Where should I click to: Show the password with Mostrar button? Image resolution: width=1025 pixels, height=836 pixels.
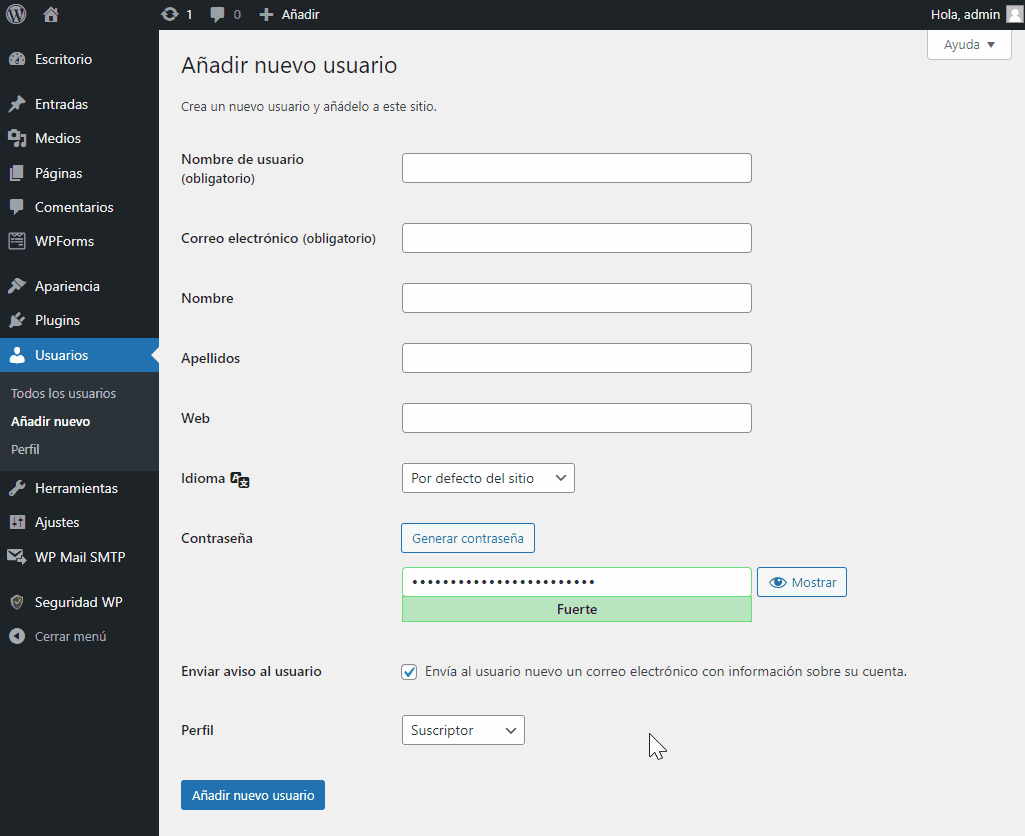[x=801, y=582]
